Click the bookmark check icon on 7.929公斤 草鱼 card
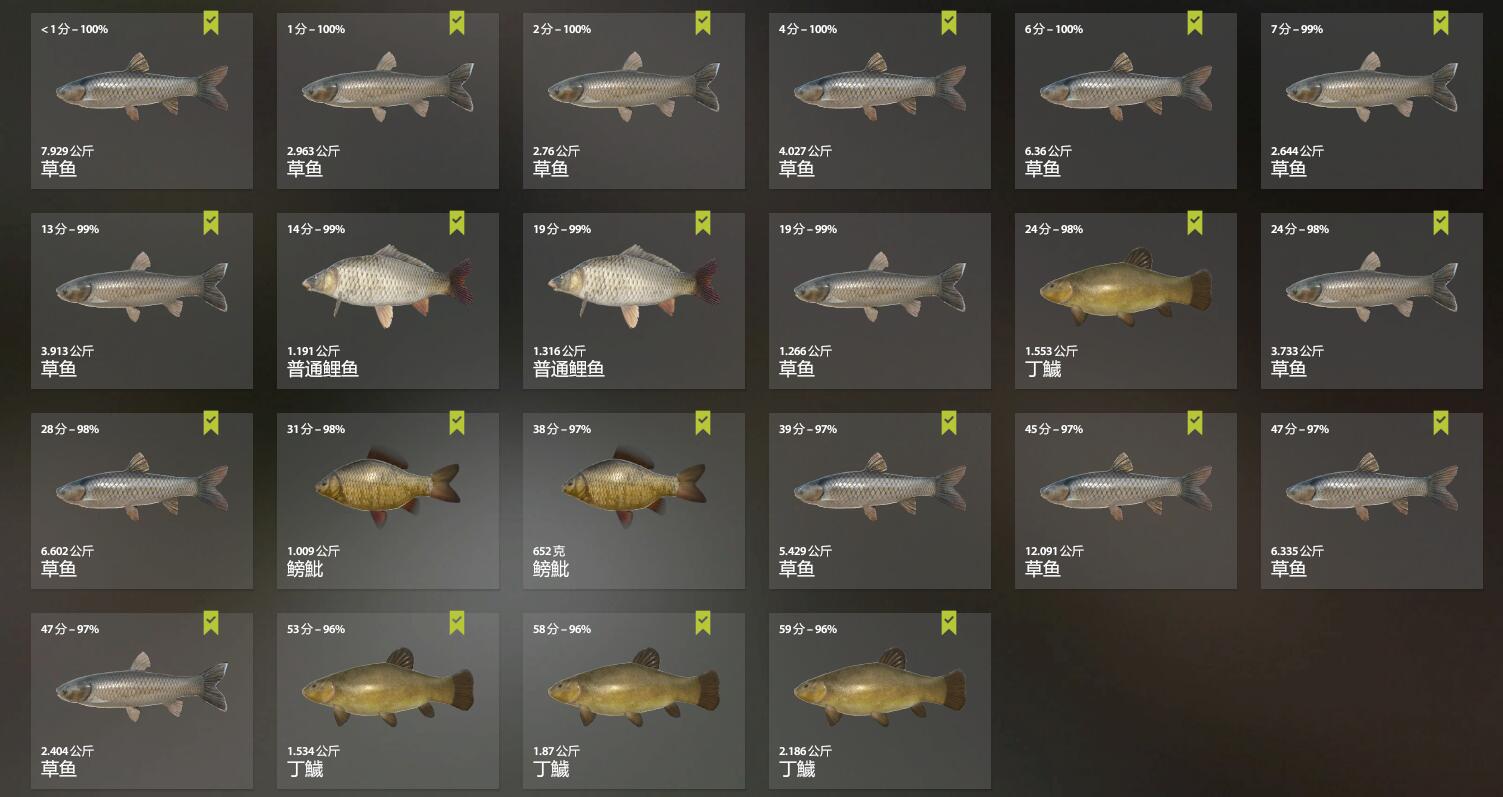Viewport: 1503px width, 797px height. pos(211,23)
